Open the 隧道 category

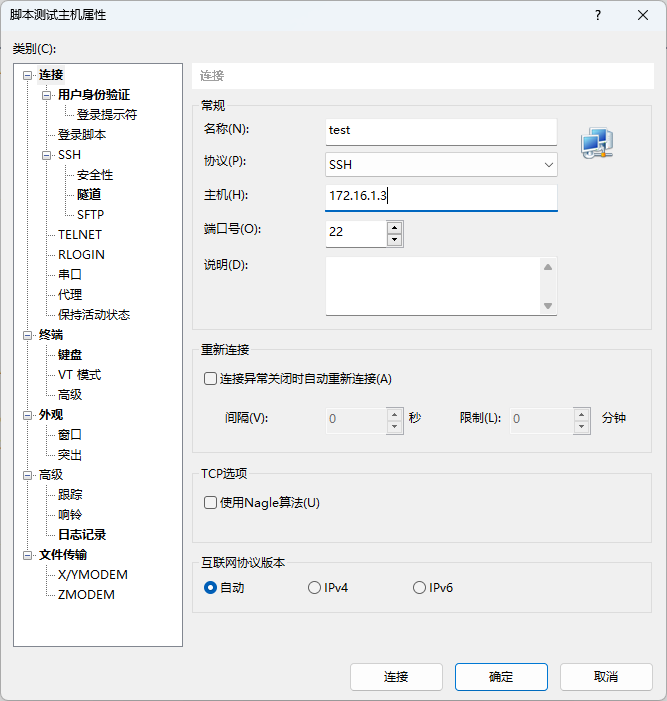[89, 194]
